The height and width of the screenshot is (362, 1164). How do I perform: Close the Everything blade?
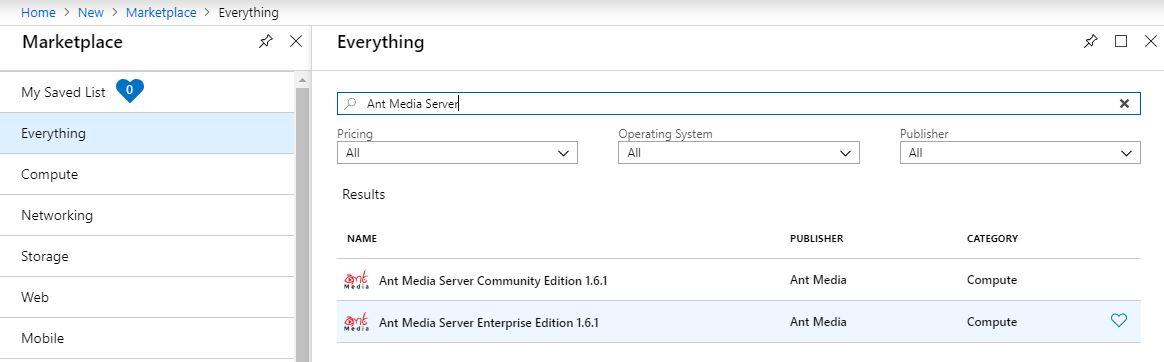pos(1151,42)
